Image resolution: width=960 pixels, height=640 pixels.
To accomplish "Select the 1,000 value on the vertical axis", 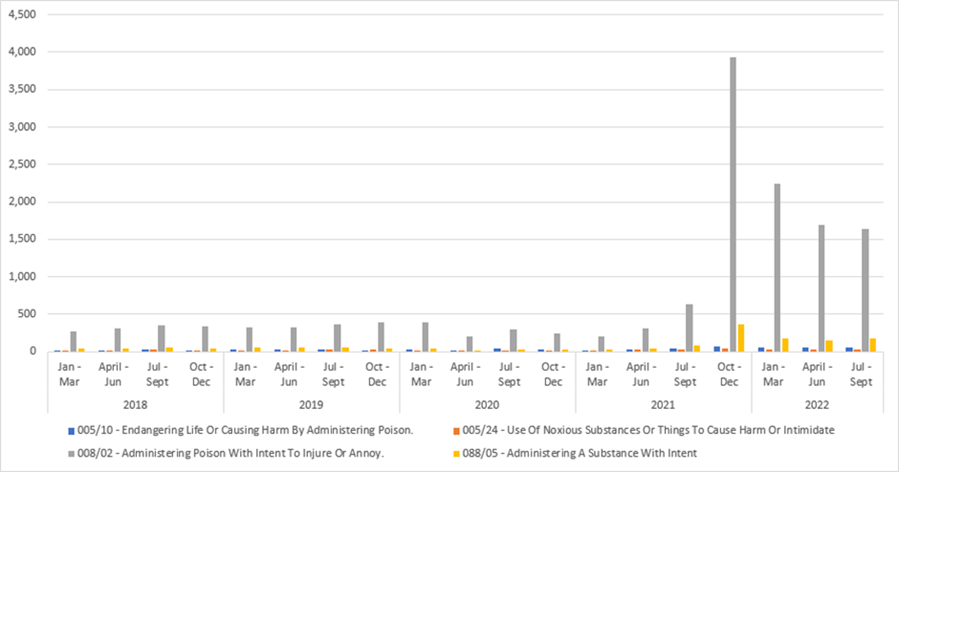I will point(23,277).
